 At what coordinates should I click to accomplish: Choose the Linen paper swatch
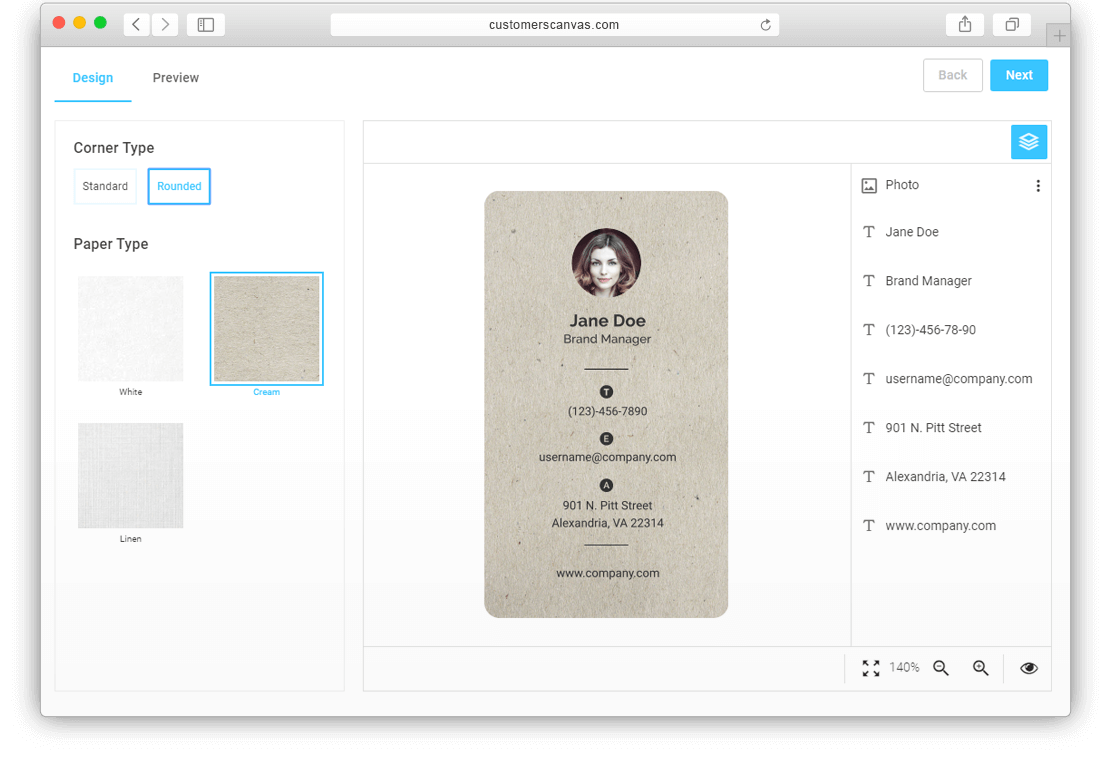point(130,476)
